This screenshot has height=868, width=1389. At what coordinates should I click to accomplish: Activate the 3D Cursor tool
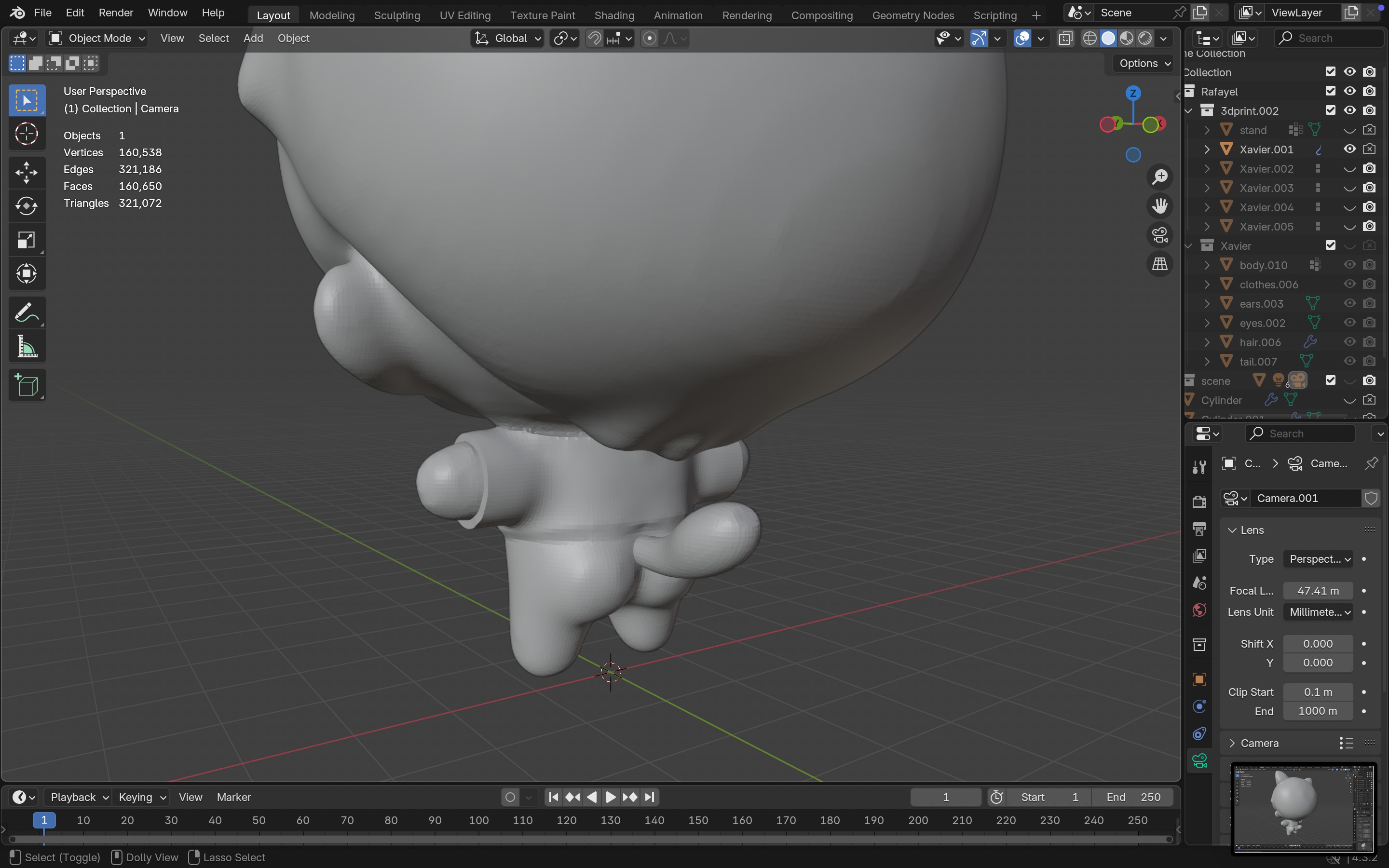[27, 134]
